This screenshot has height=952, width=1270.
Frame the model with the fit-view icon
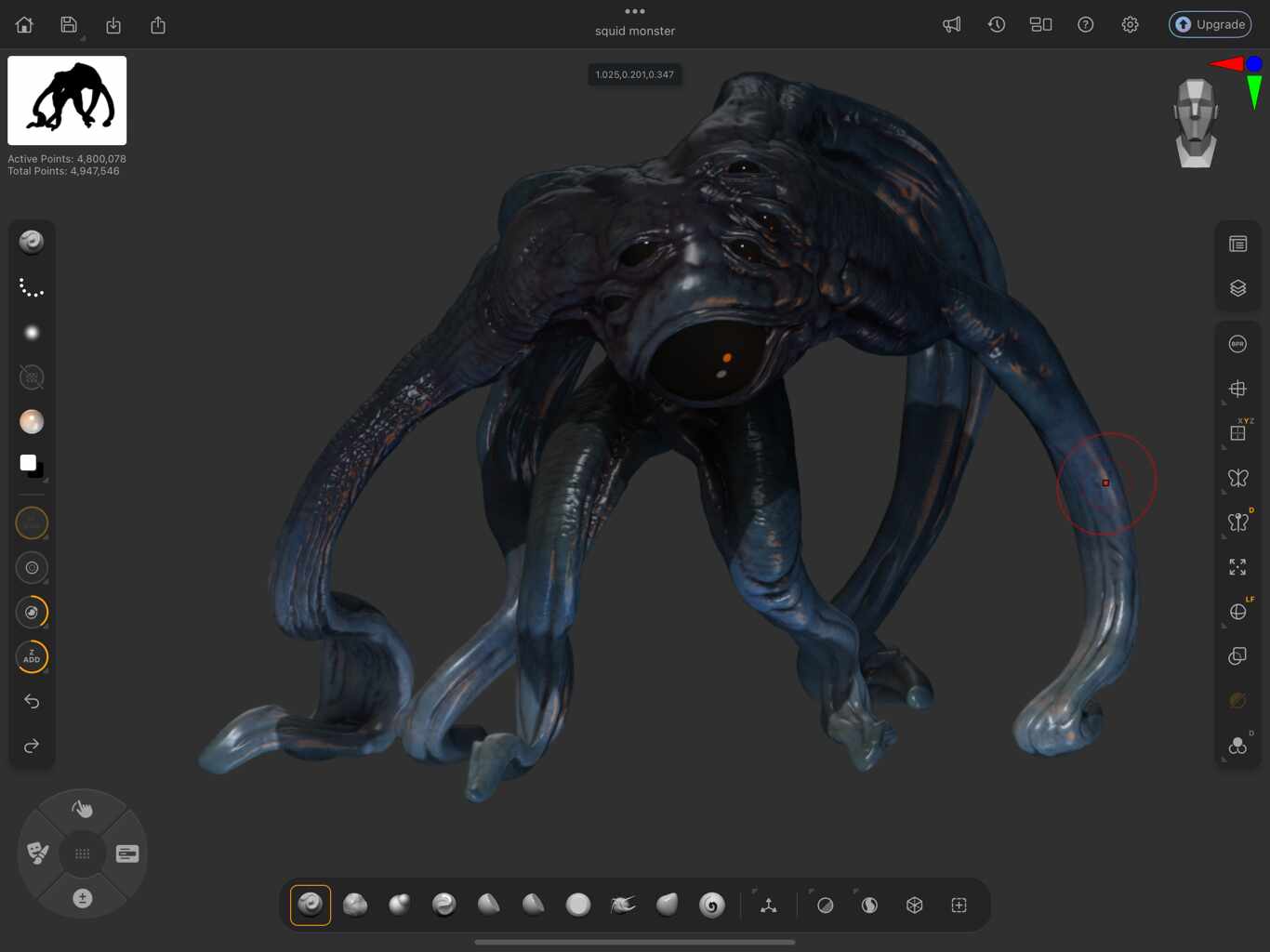point(1237,567)
